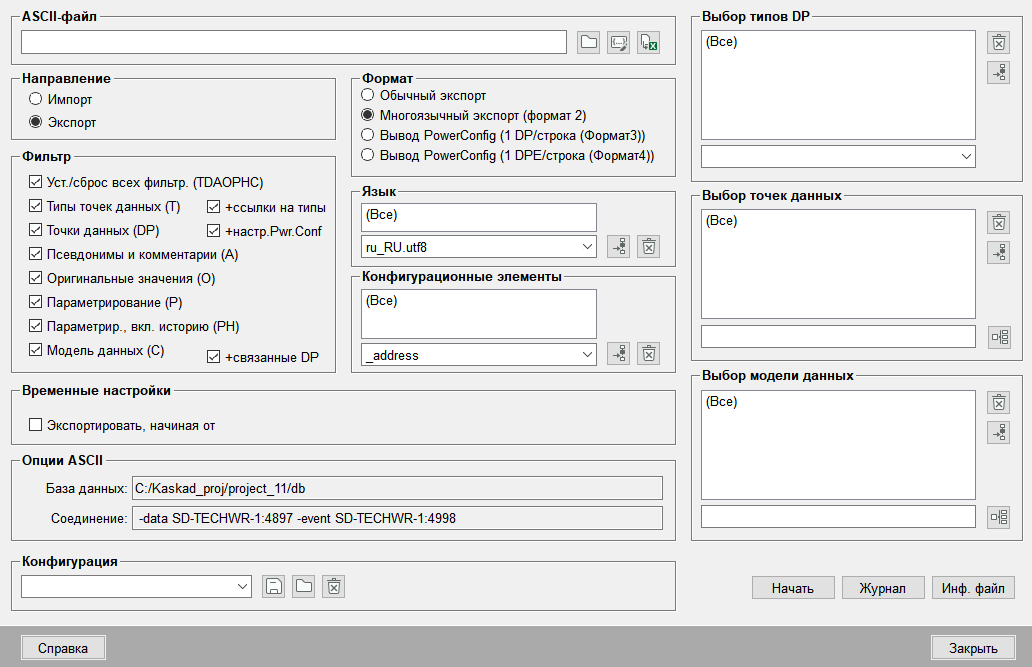Select the Импорт radio button
This screenshot has height=667, width=1032.
point(36,99)
